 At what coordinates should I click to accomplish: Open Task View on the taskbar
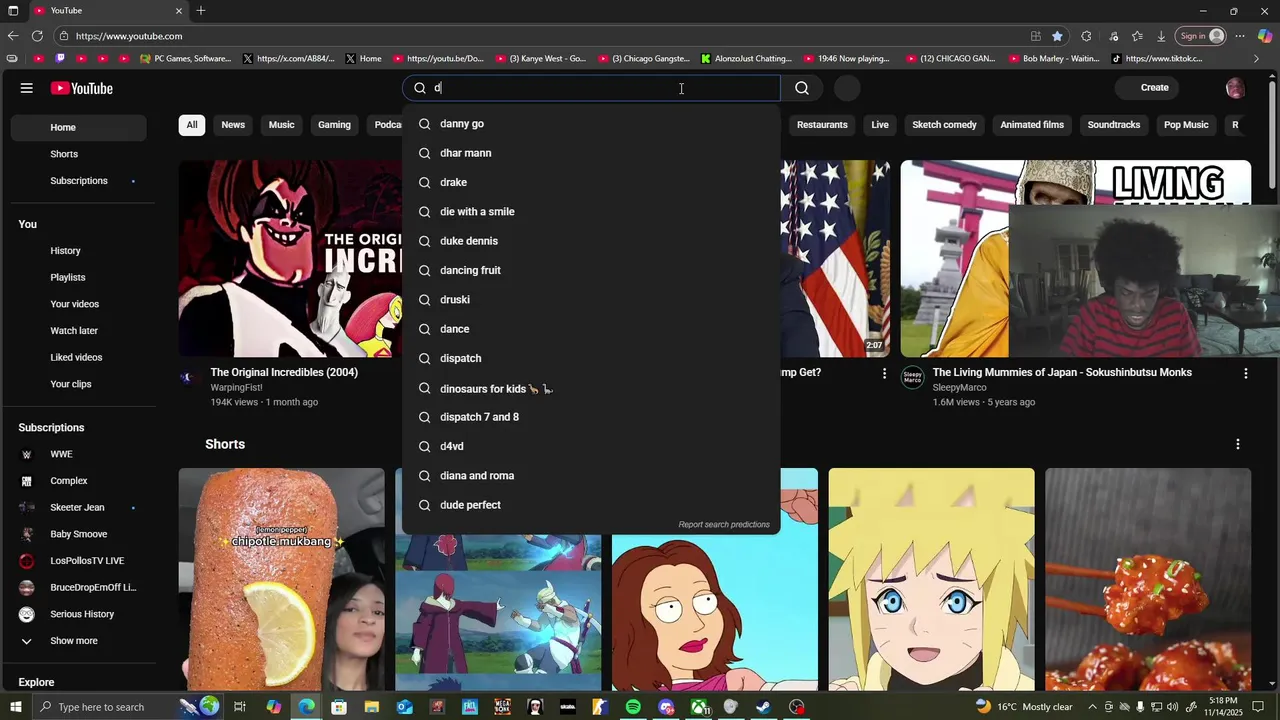[240, 707]
